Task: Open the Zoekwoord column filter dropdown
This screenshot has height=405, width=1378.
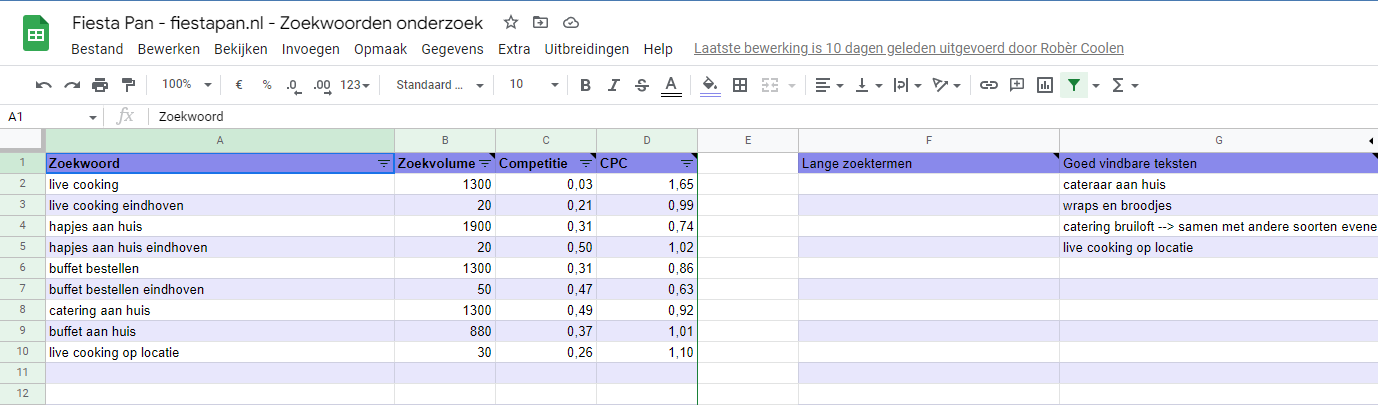Action: click(384, 163)
